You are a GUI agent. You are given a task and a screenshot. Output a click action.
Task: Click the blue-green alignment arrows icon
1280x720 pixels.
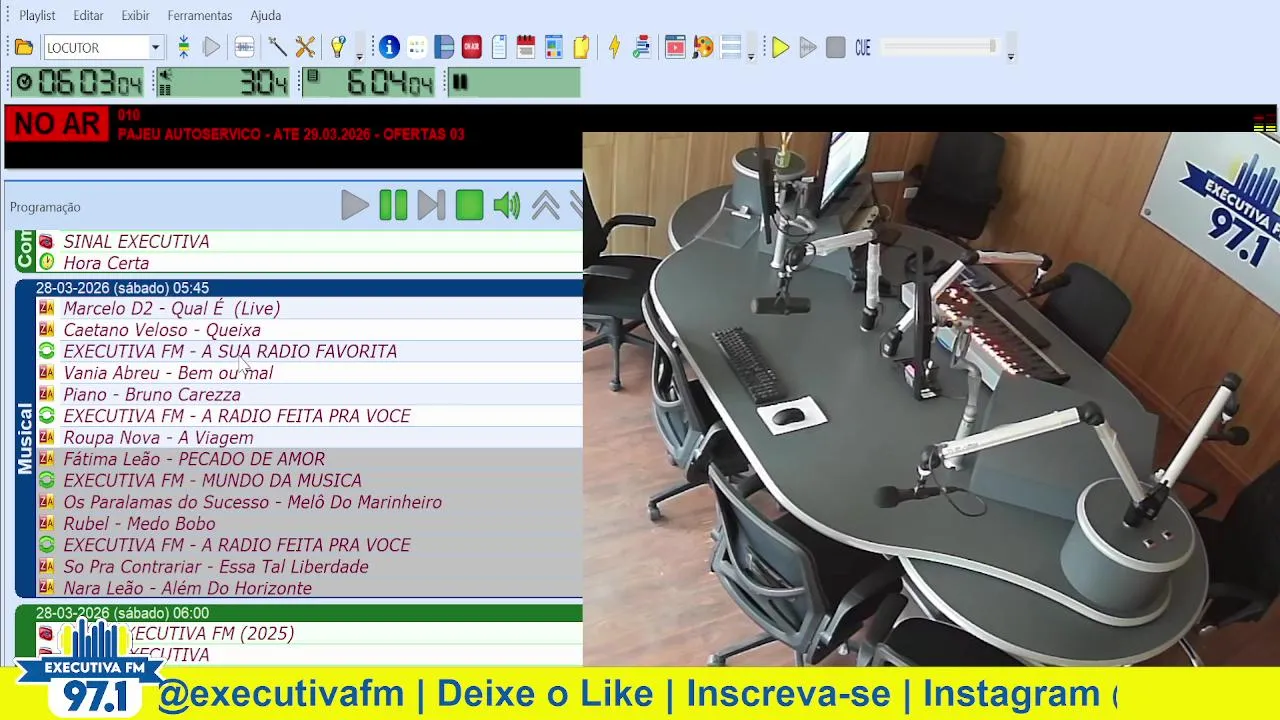184,47
